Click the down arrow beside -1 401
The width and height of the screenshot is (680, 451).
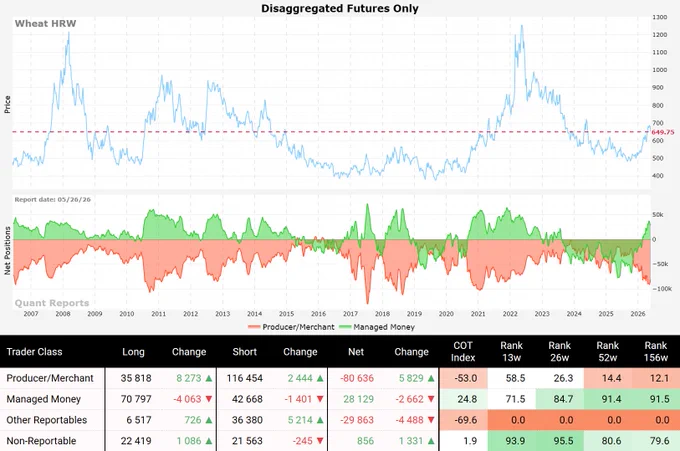coord(320,399)
